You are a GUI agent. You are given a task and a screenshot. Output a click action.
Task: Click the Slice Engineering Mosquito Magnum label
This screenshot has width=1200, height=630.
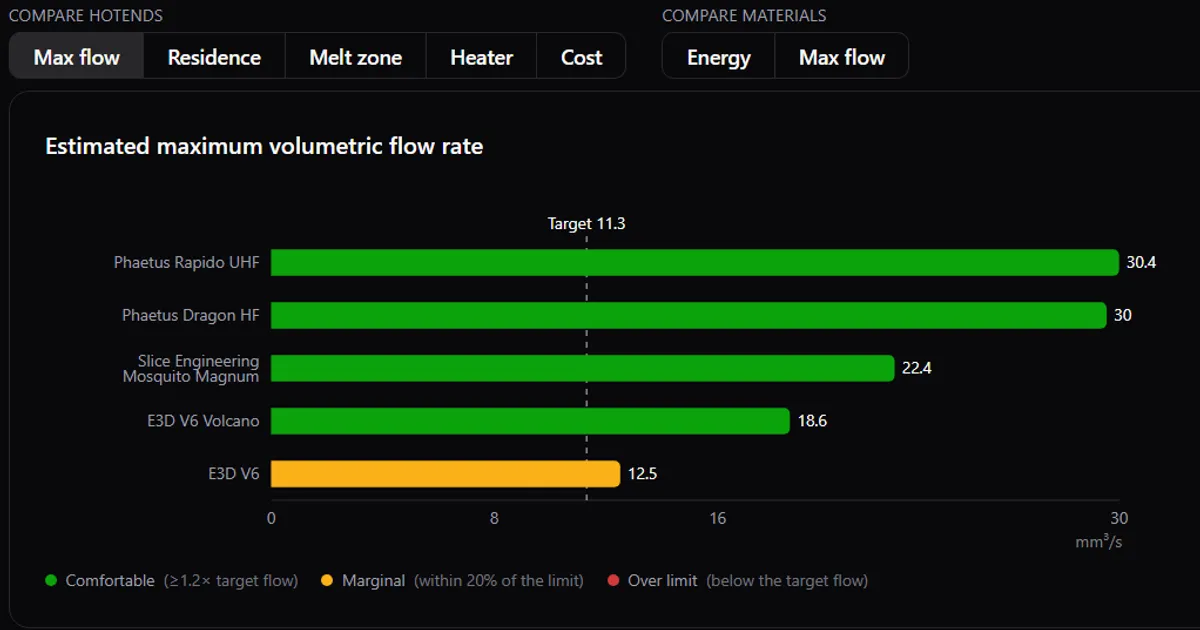[190, 368]
